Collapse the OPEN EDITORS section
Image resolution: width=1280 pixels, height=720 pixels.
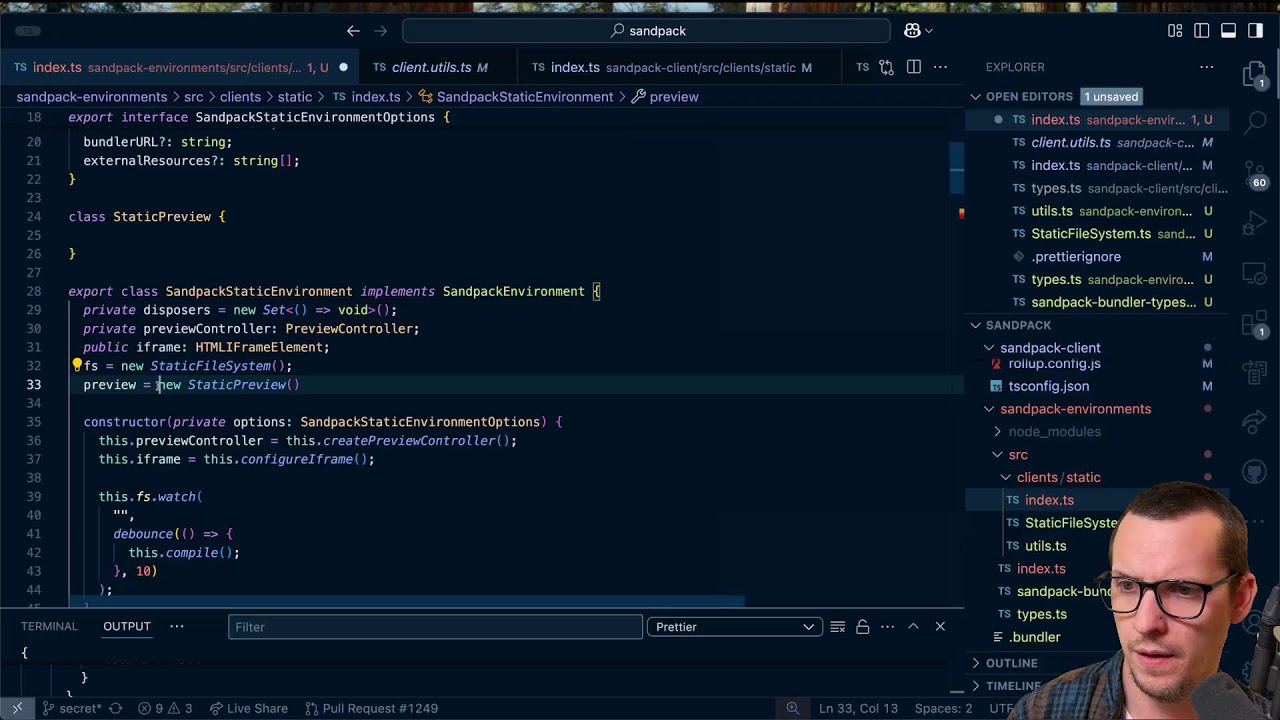pyautogui.click(x=976, y=97)
